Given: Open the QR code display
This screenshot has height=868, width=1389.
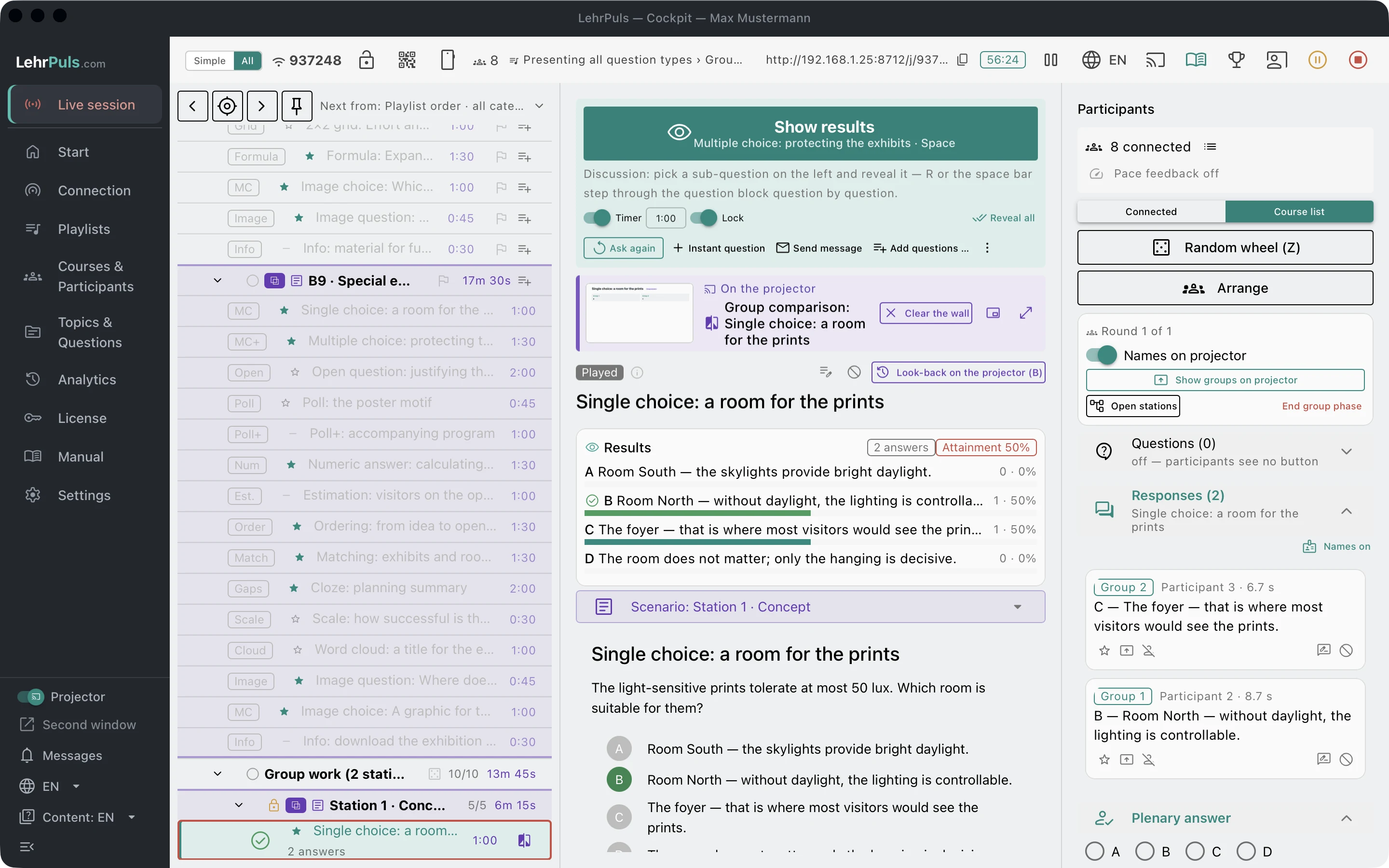Looking at the screenshot, I should pyautogui.click(x=407, y=60).
